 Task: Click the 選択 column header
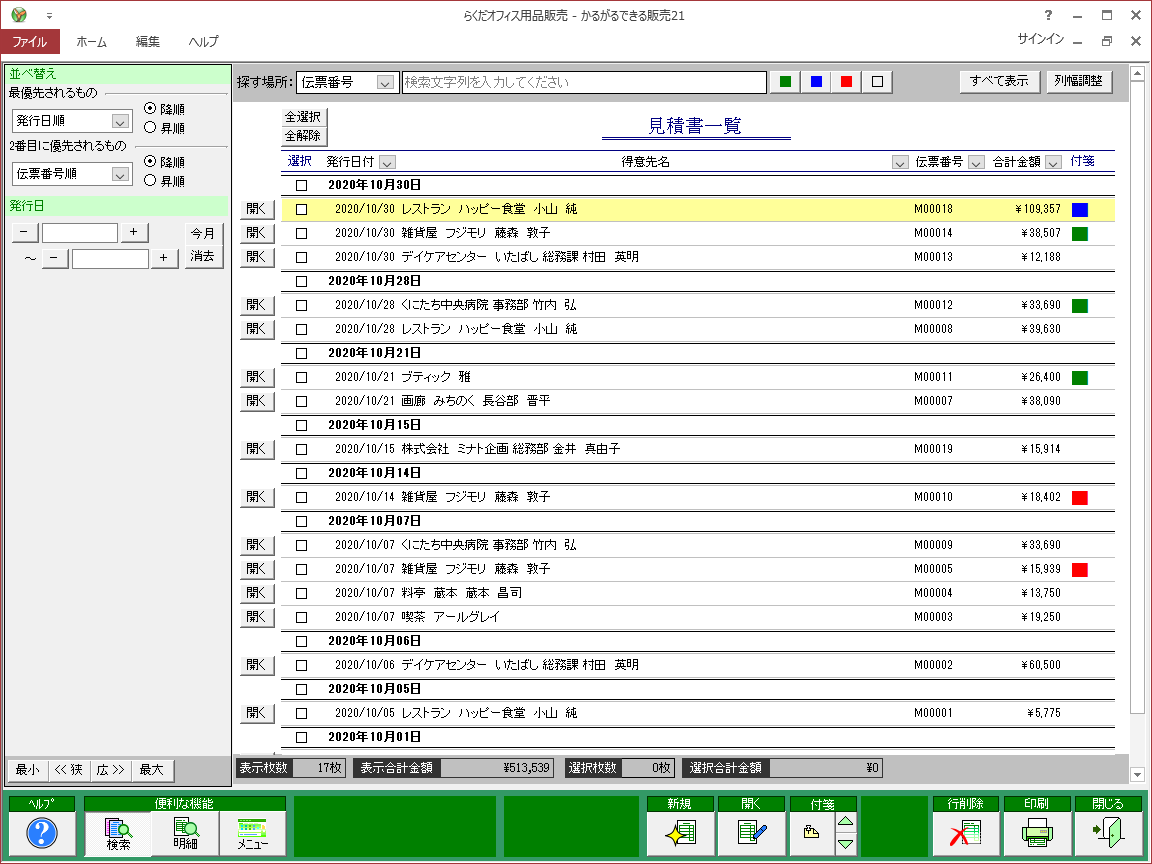click(300, 161)
